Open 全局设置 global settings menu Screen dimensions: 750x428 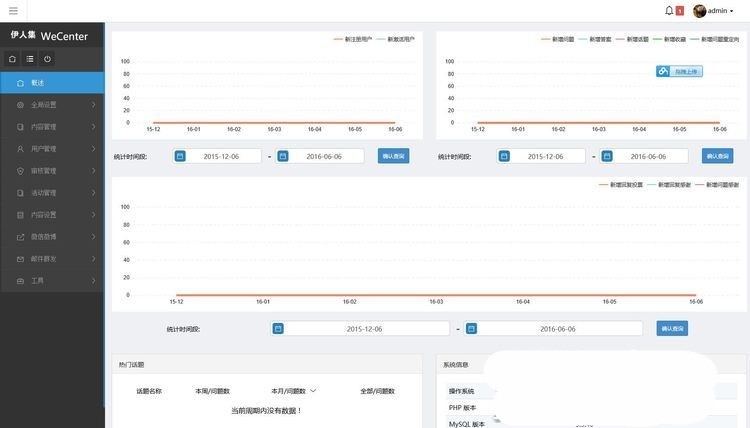click(x=52, y=105)
